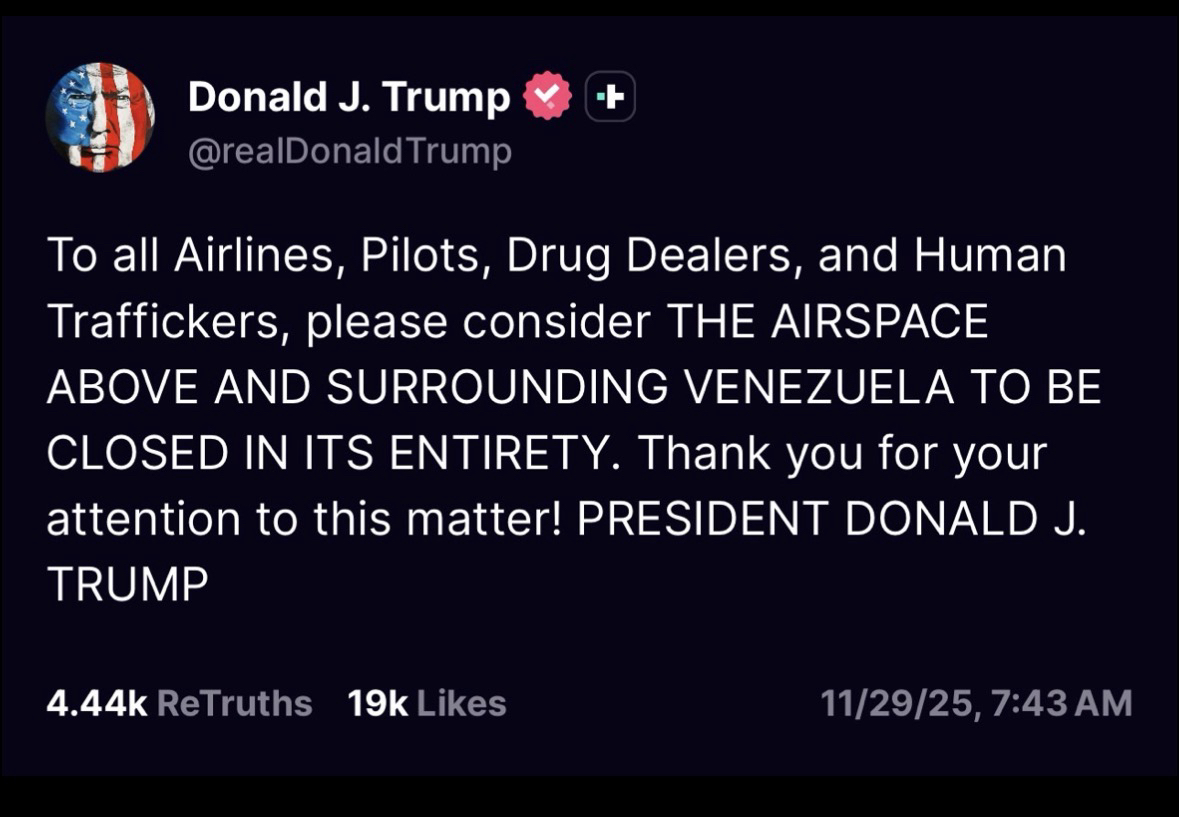Click the flag-painted profile avatar
Screen dimensions: 1179x817
point(100,118)
